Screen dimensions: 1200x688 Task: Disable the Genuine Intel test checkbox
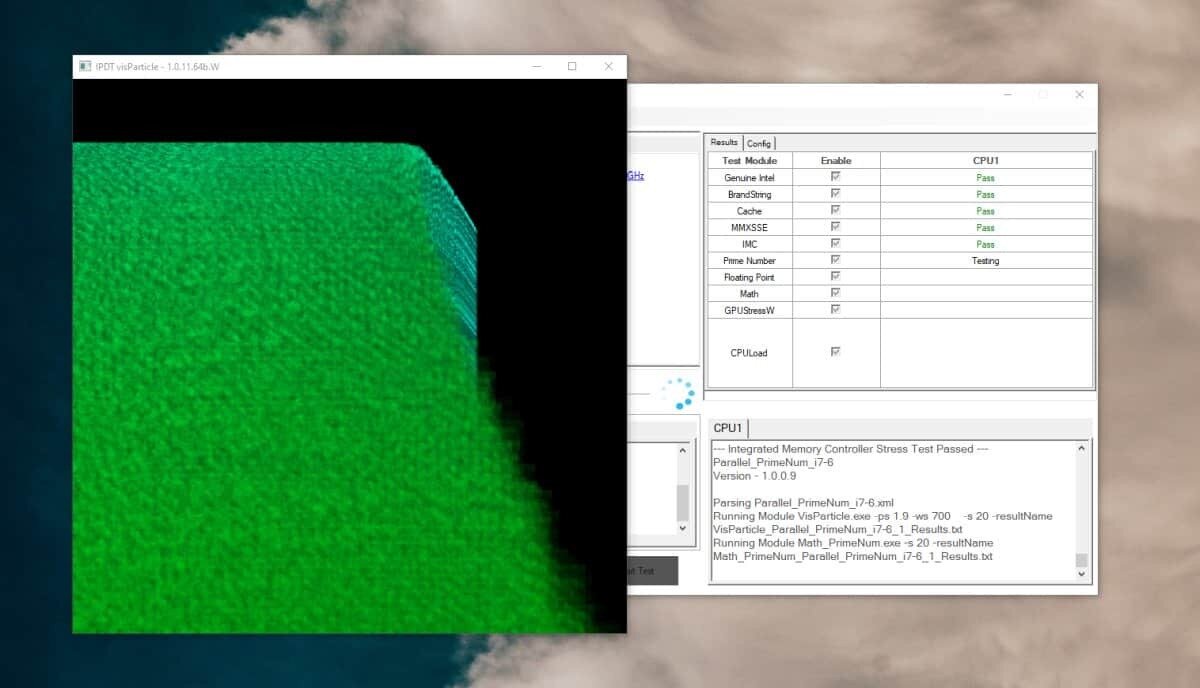click(835, 177)
